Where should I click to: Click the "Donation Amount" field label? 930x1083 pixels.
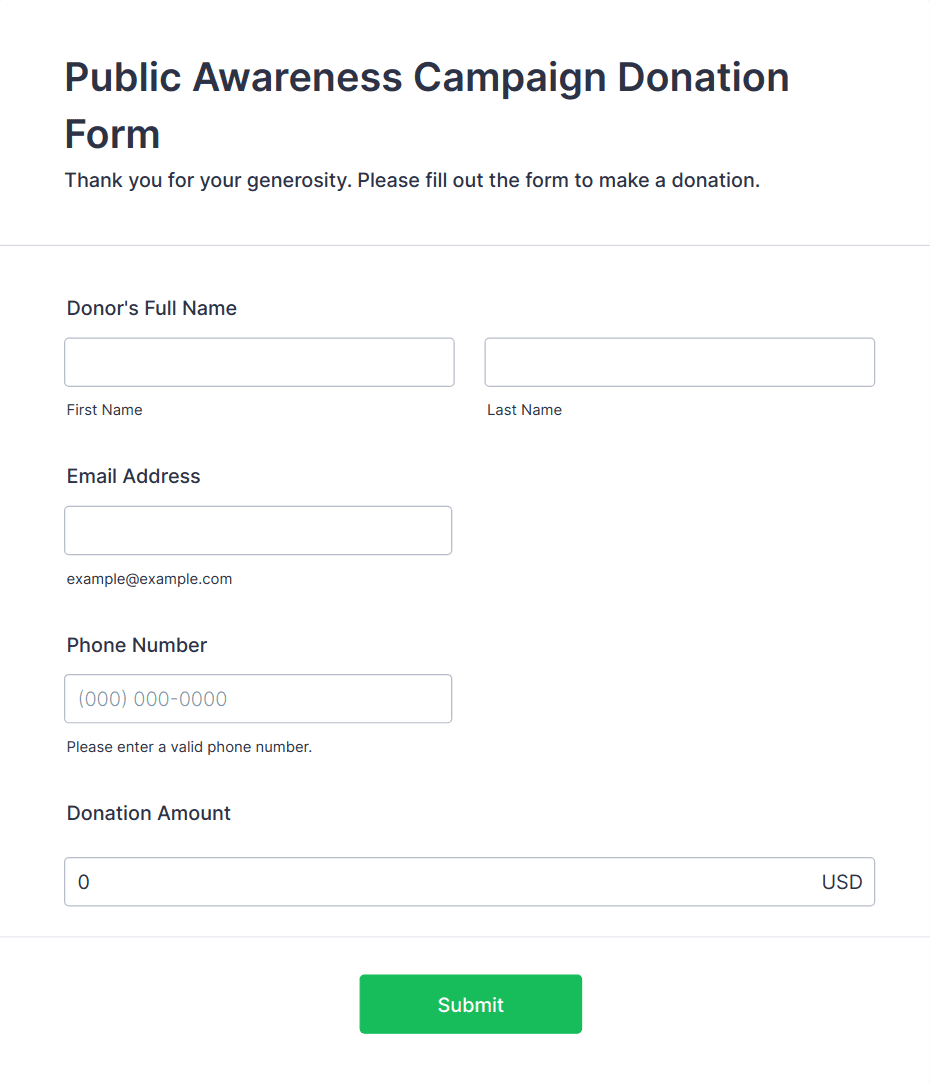coord(149,813)
